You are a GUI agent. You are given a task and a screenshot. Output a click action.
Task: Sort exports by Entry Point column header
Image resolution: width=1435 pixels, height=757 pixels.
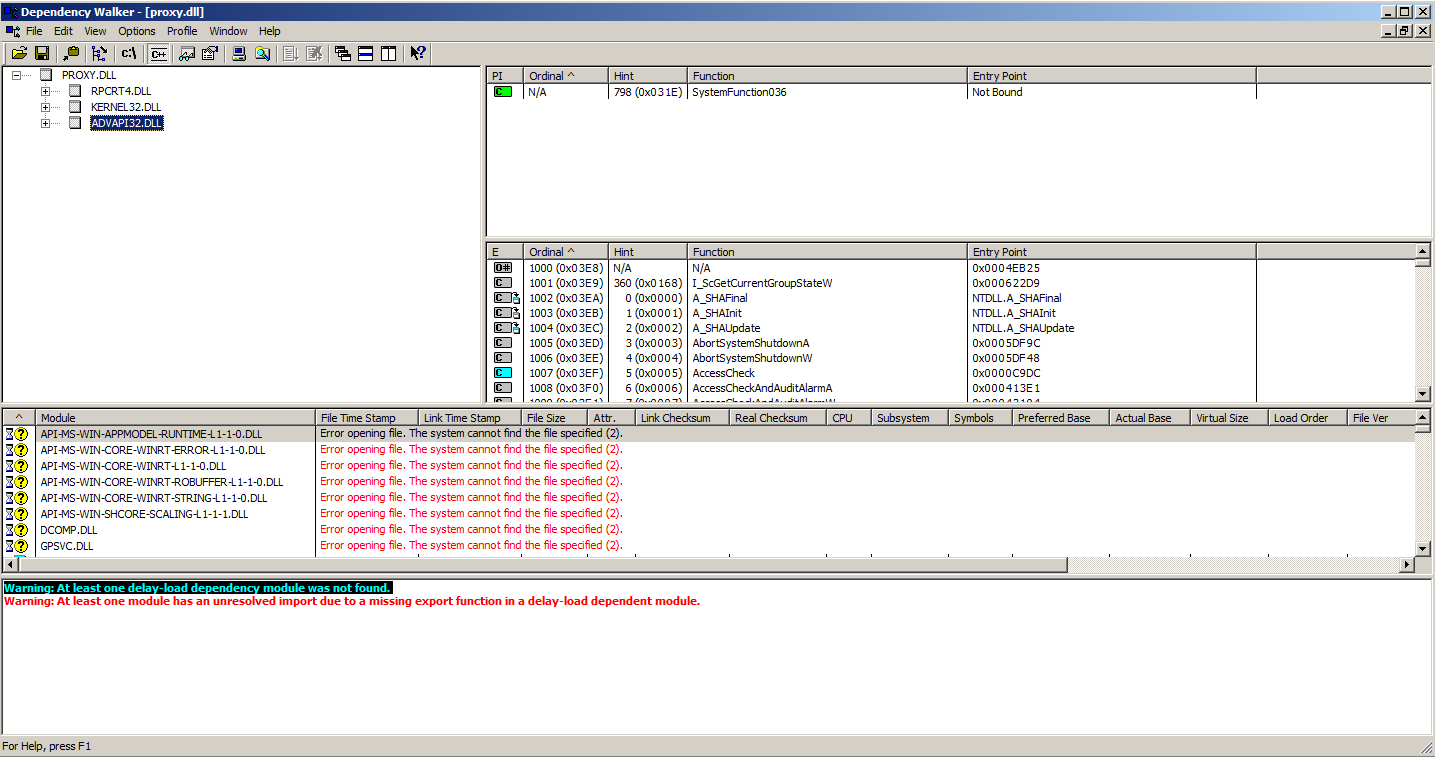[x=1112, y=252]
